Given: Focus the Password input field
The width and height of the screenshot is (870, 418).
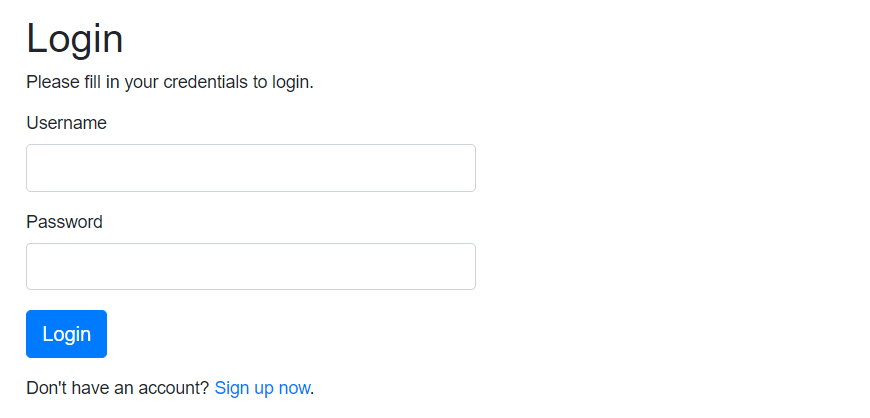Looking at the screenshot, I should pos(250,267).
